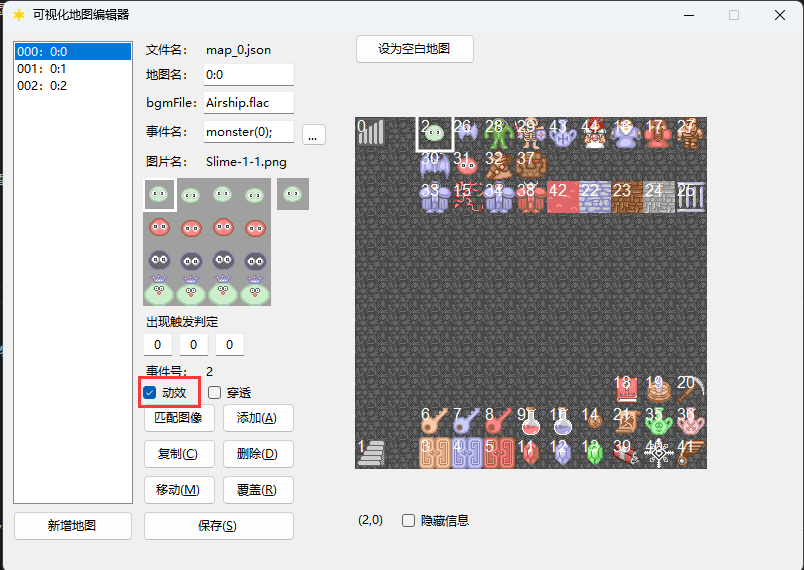Viewport: 804px width, 570px height.
Task: Click the standalone slime preview thumbnail
Action: point(293,194)
